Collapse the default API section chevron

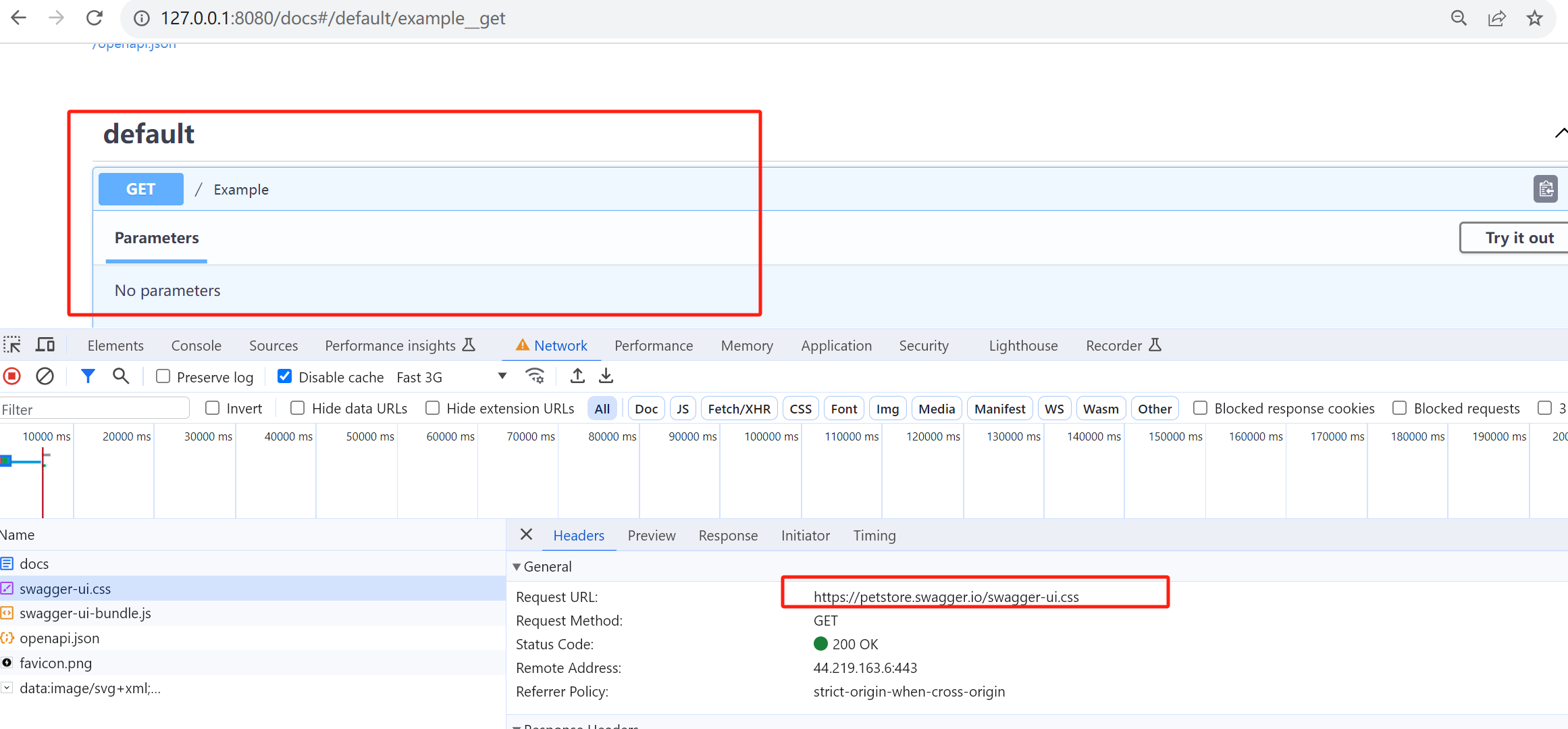click(1560, 133)
